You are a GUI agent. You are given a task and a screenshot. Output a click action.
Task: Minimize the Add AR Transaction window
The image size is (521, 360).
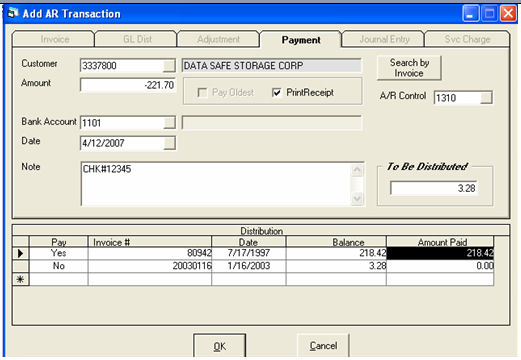[471, 14]
